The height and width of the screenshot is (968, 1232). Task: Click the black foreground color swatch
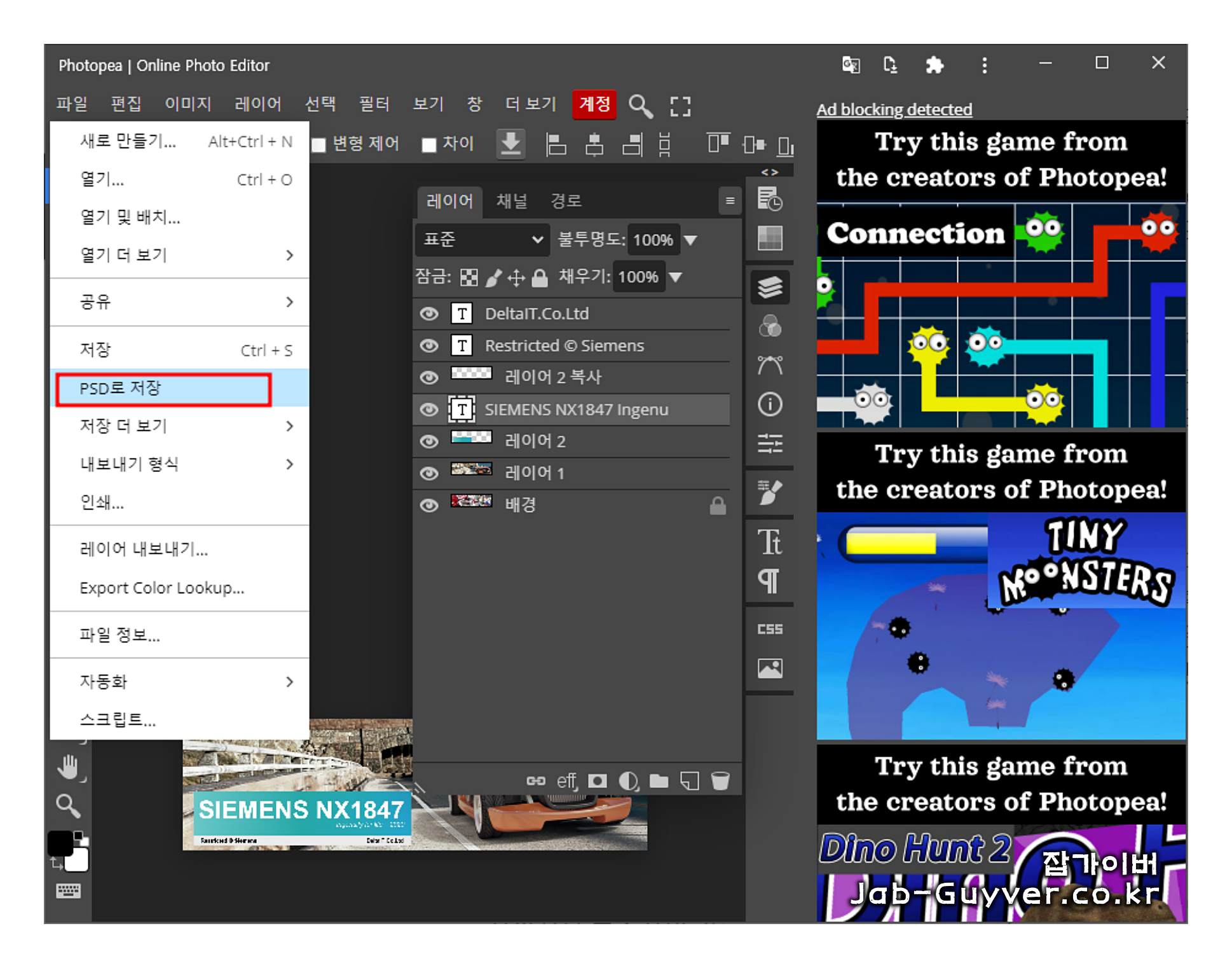coord(60,844)
